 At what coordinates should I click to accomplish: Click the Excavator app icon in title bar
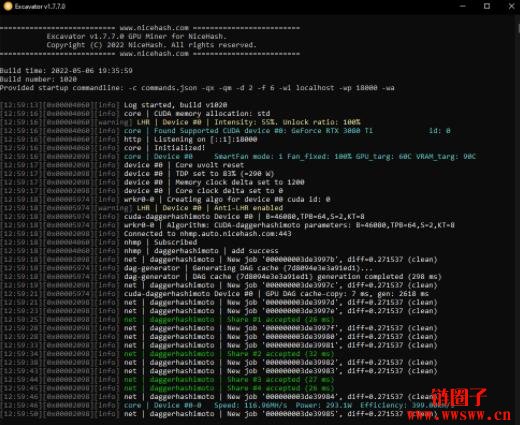[x=7, y=6]
